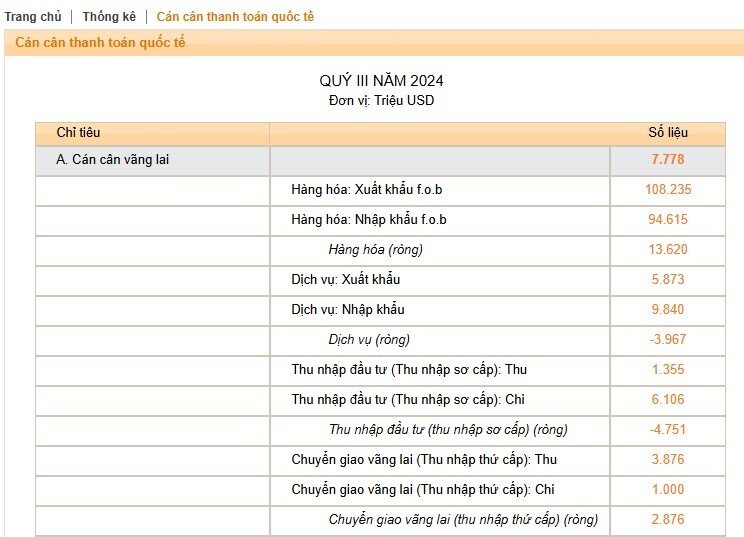This screenshot has height=537, width=744.
Task: Click the 6.106 investment income value
Action: point(668,399)
